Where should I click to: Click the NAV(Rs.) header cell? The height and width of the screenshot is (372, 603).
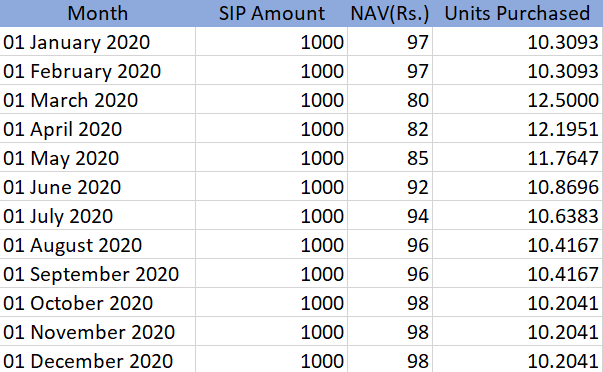coord(390,13)
